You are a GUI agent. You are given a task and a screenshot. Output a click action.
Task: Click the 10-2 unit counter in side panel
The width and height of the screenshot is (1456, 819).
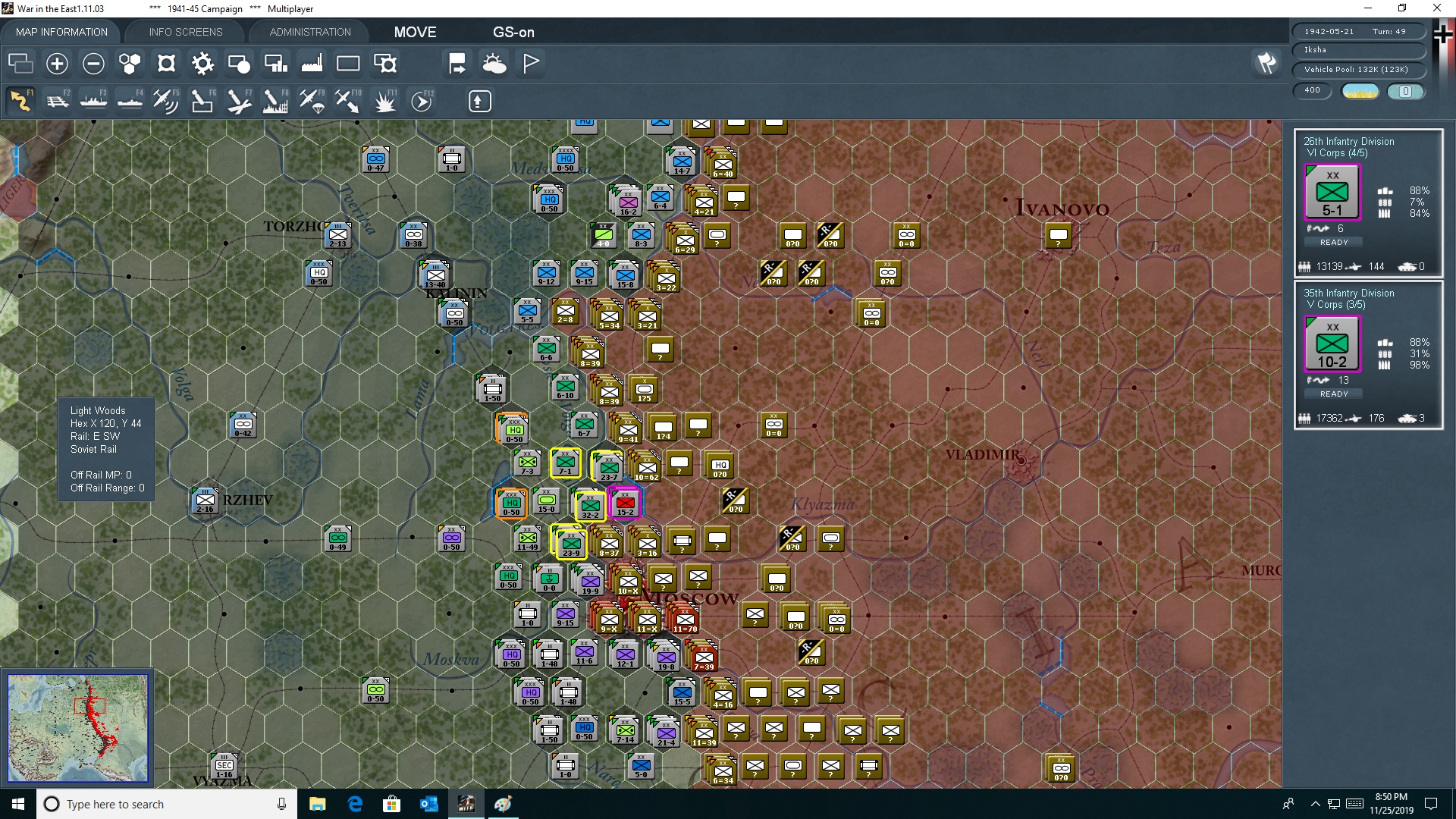click(x=1332, y=344)
